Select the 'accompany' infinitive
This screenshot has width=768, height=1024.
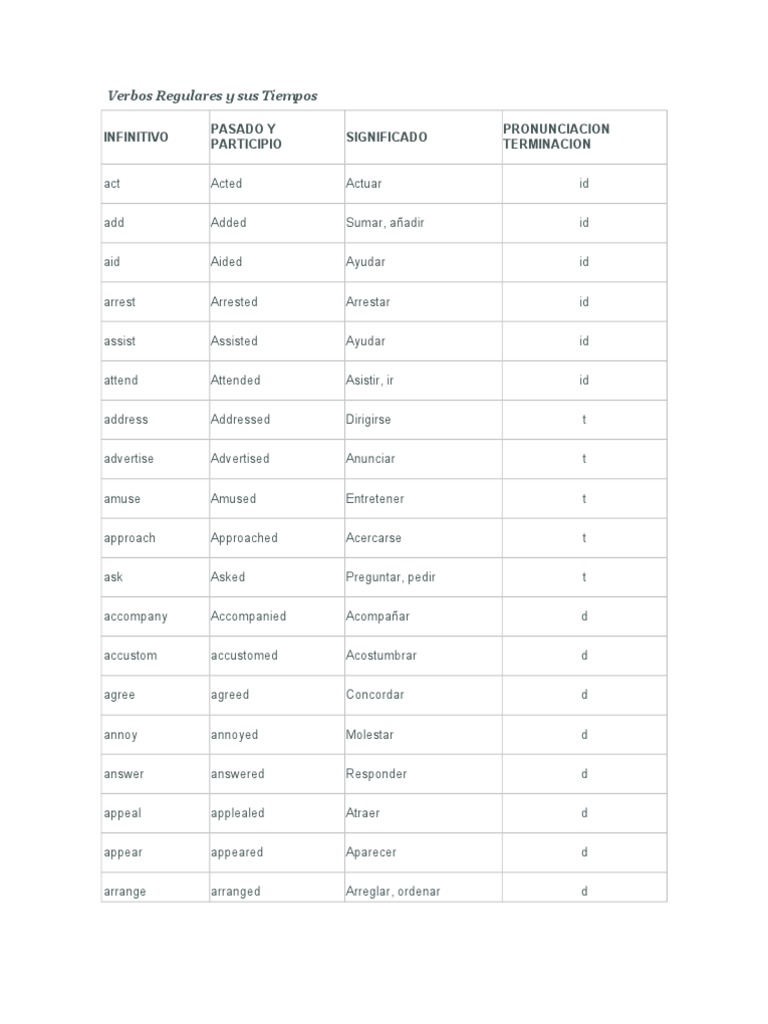click(x=136, y=616)
